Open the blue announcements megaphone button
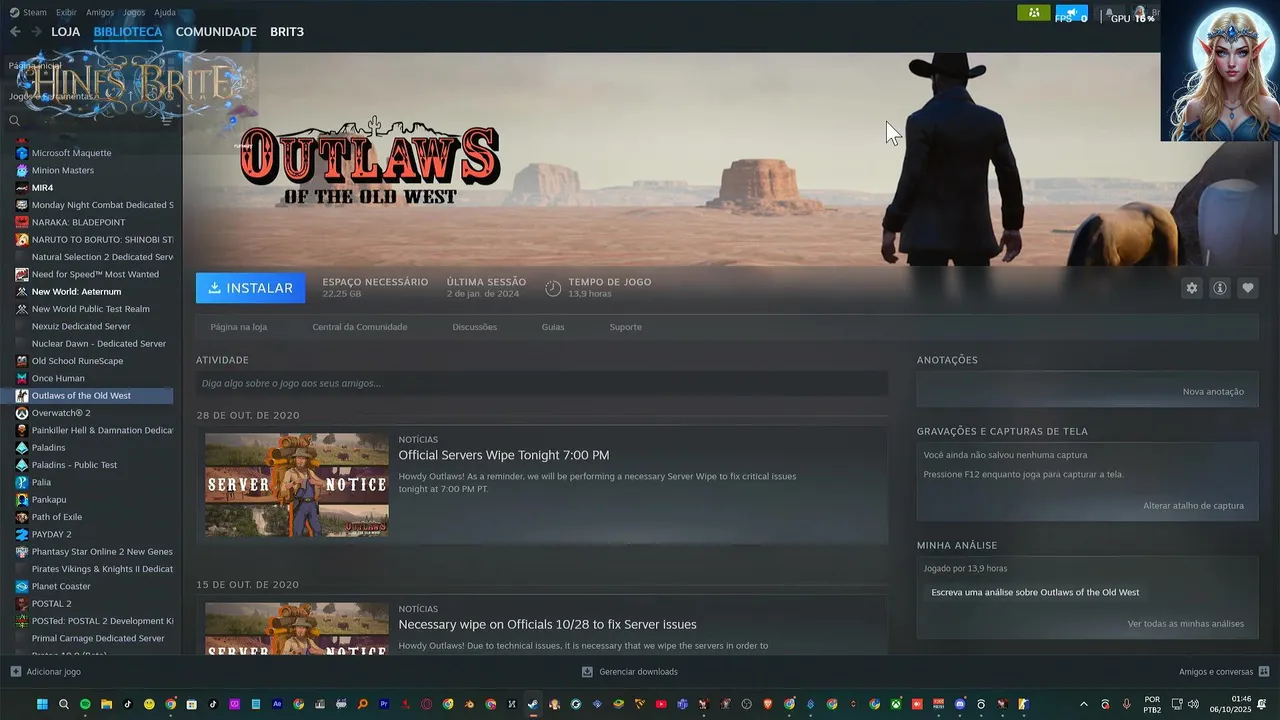This screenshot has width=1280, height=720. click(1071, 13)
